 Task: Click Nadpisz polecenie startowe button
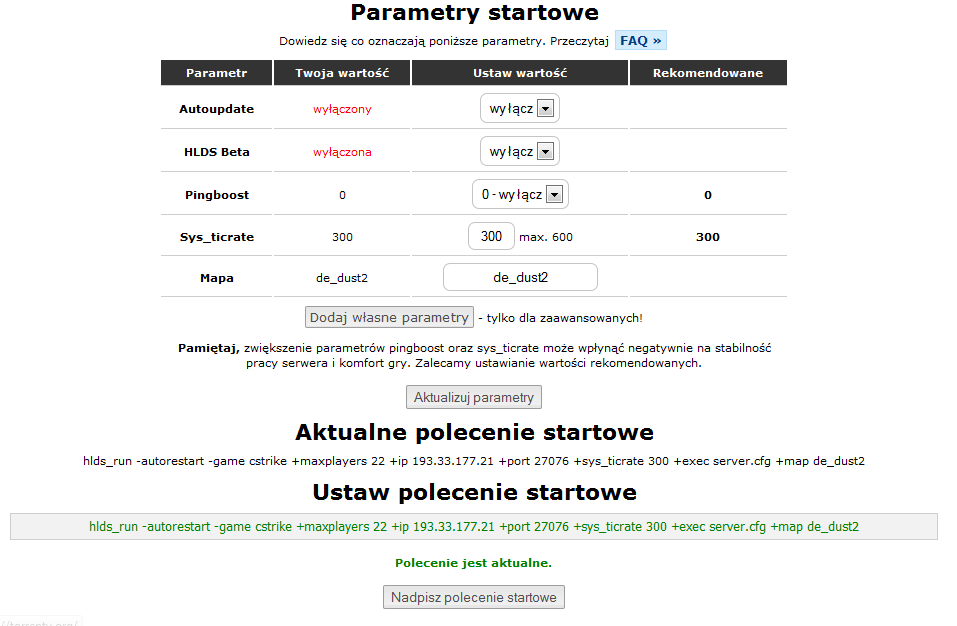click(474, 597)
